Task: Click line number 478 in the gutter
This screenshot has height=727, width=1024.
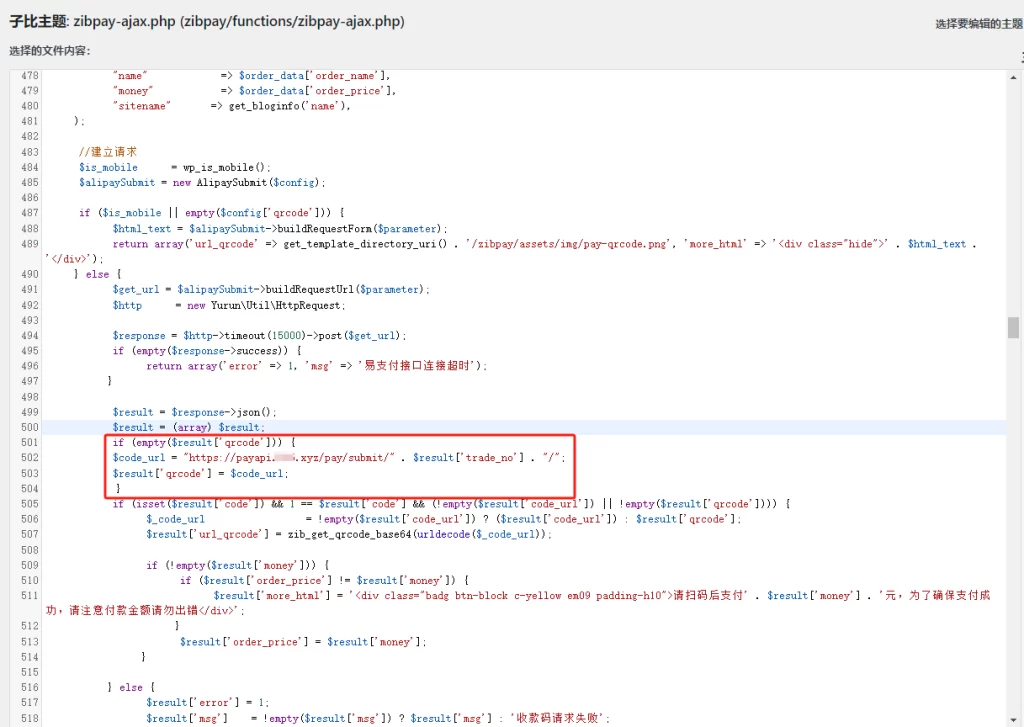Action: pyautogui.click(x=29, y=76)
